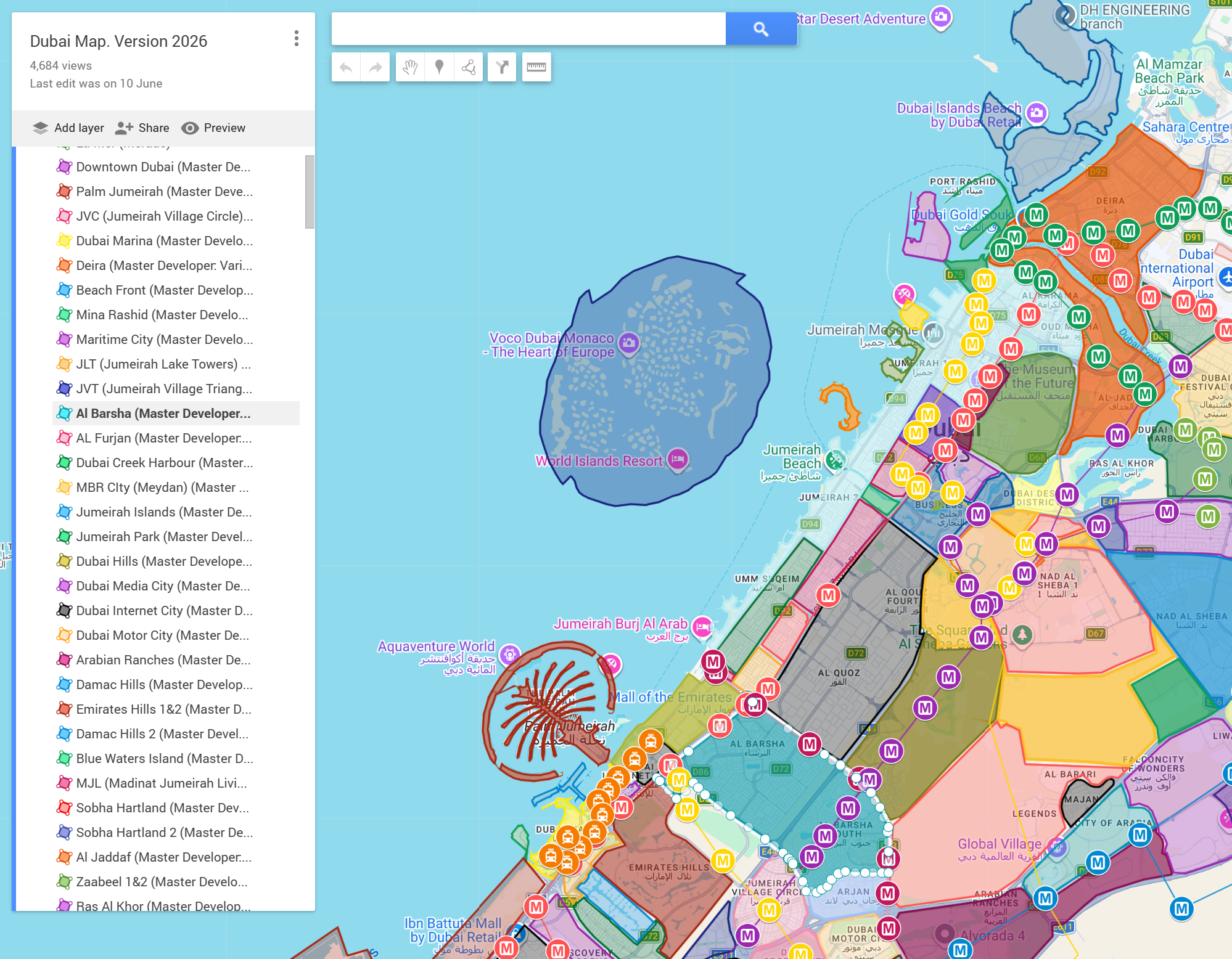The width and height of the screenshot is (1232, 959).
Task: Click the Dubai International Airport label
Action: [1178, 274]
